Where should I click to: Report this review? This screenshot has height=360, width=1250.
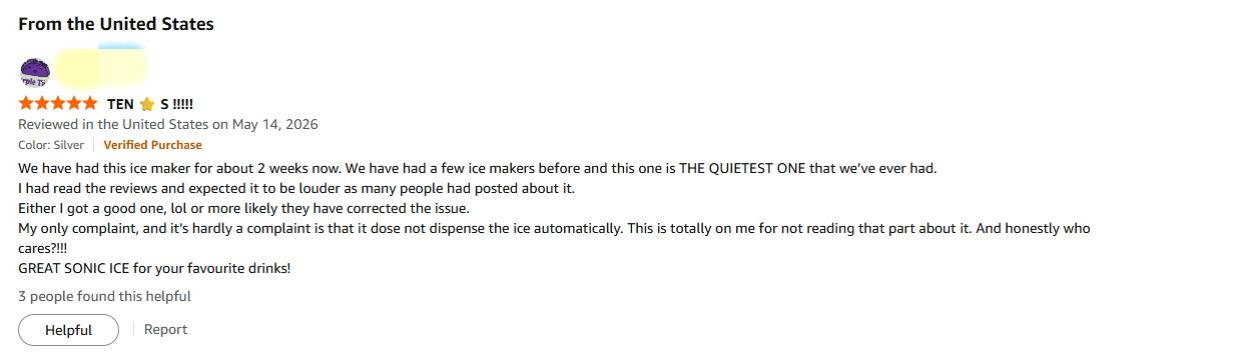pyautogui.click(x=165, y=329)
